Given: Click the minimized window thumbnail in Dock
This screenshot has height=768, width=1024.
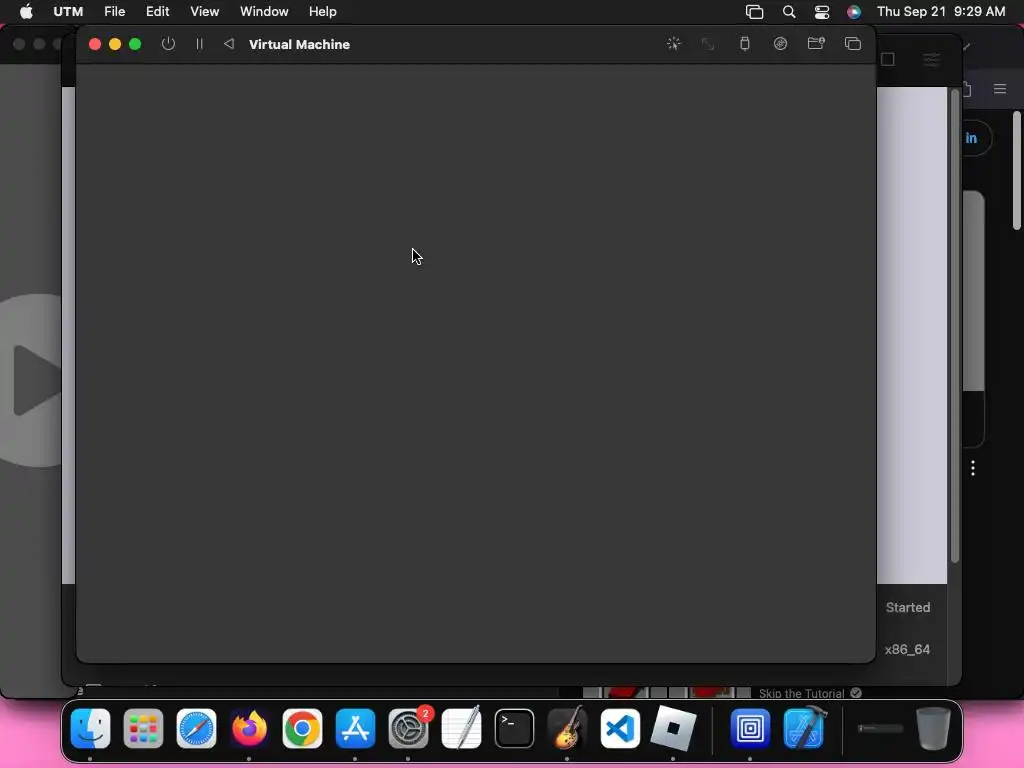Looking at the screenshot, I should [880, 728].
